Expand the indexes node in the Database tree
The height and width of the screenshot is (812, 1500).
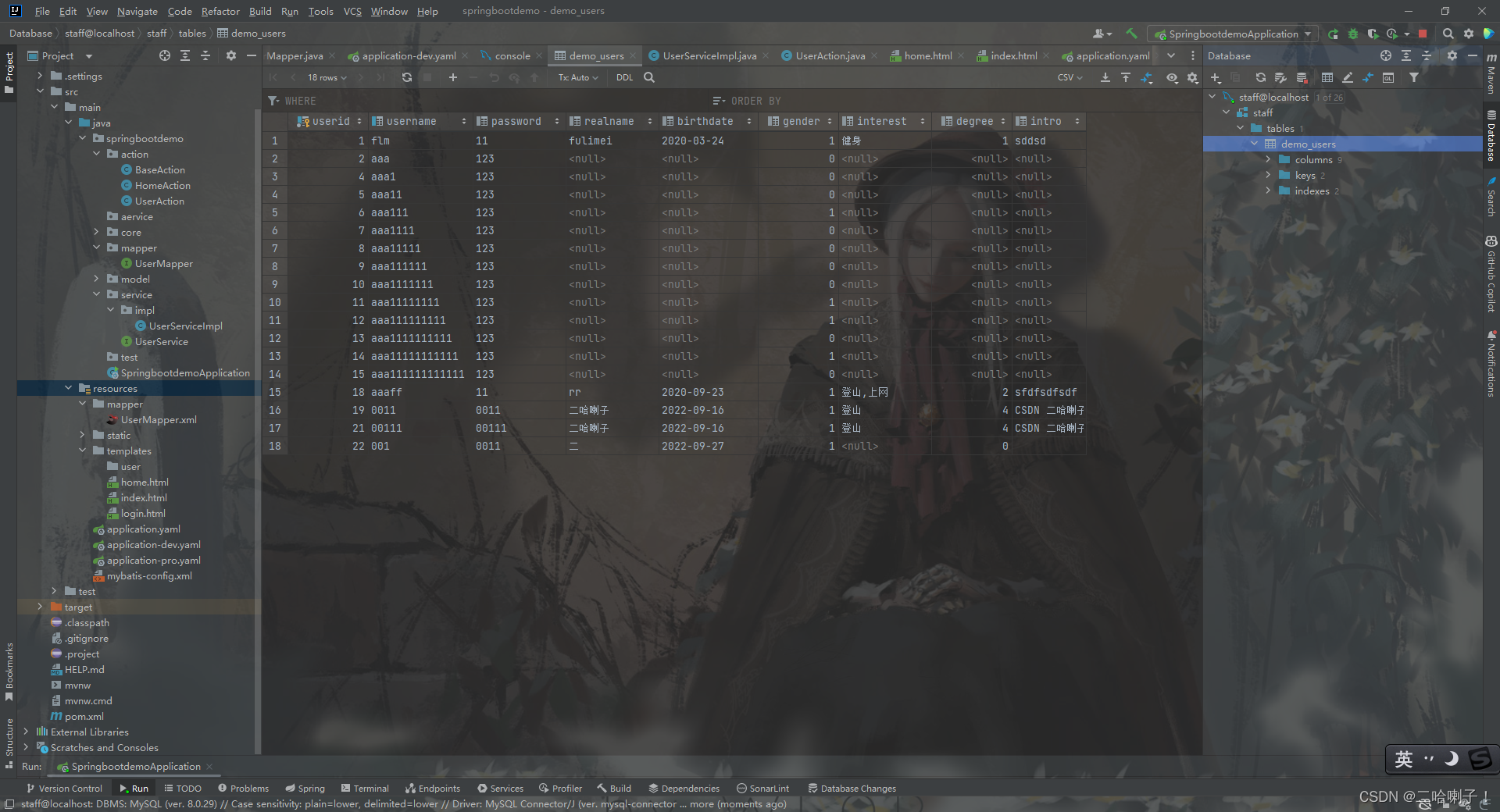tap(1269, 191)
